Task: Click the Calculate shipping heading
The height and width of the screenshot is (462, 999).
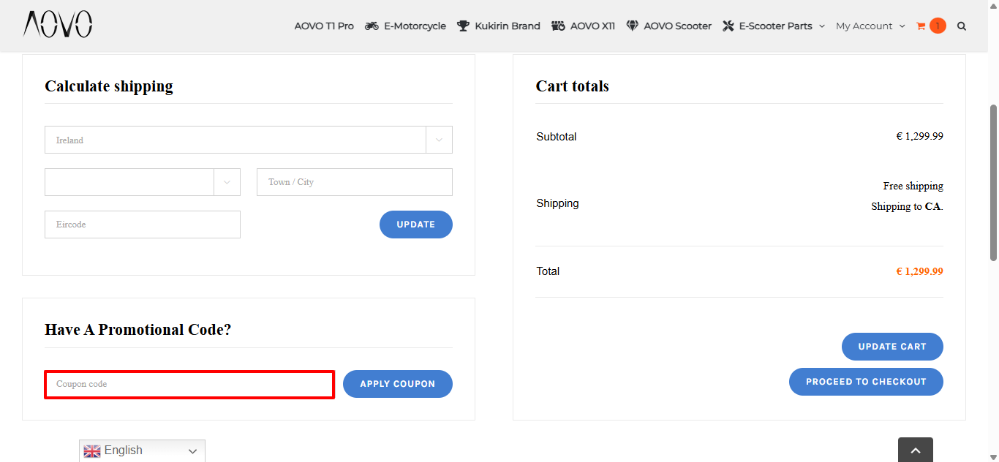Action: (109, 86)
